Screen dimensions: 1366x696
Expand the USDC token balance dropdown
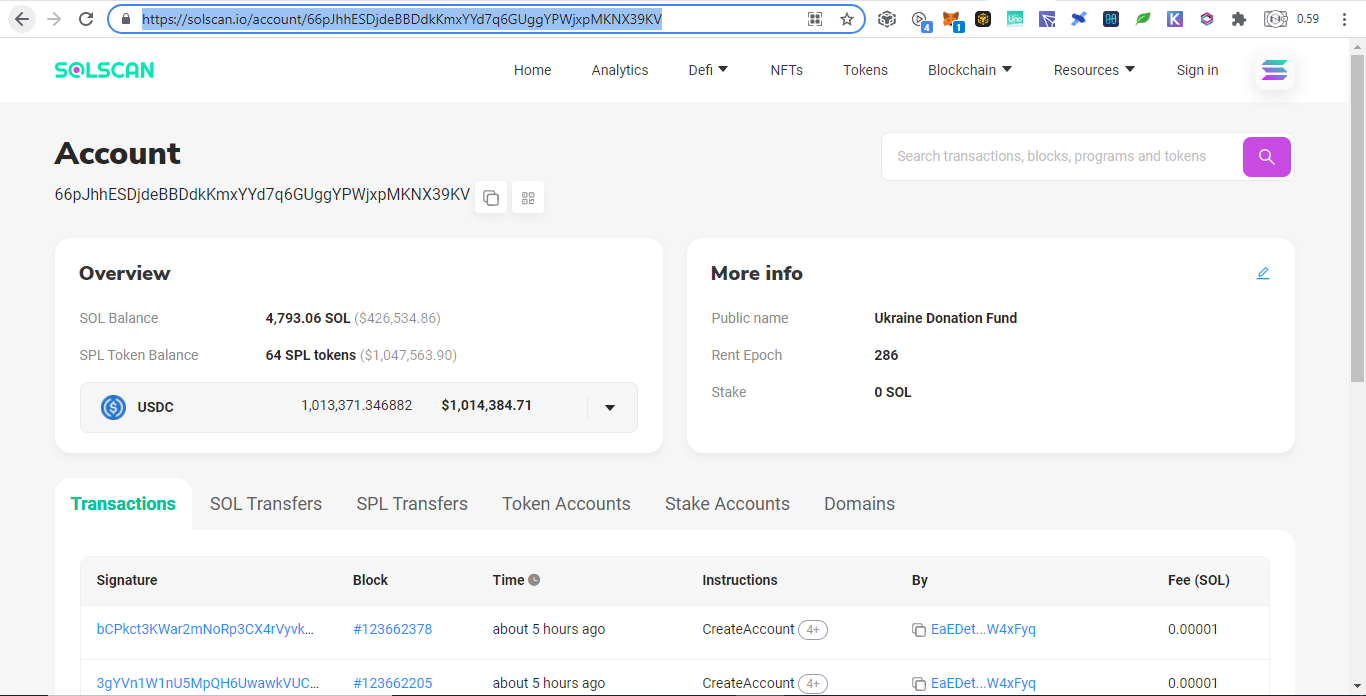click(610, 407)
